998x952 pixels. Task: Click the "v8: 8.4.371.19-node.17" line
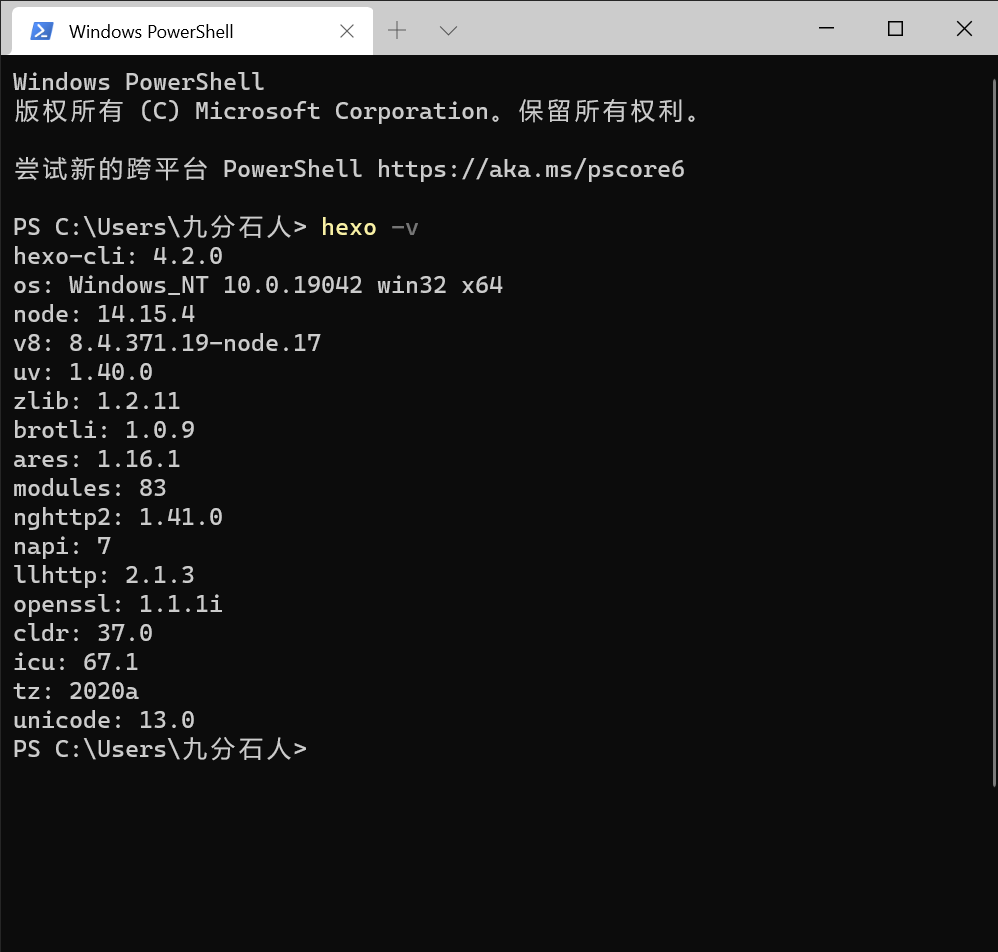tap(167, 344)
